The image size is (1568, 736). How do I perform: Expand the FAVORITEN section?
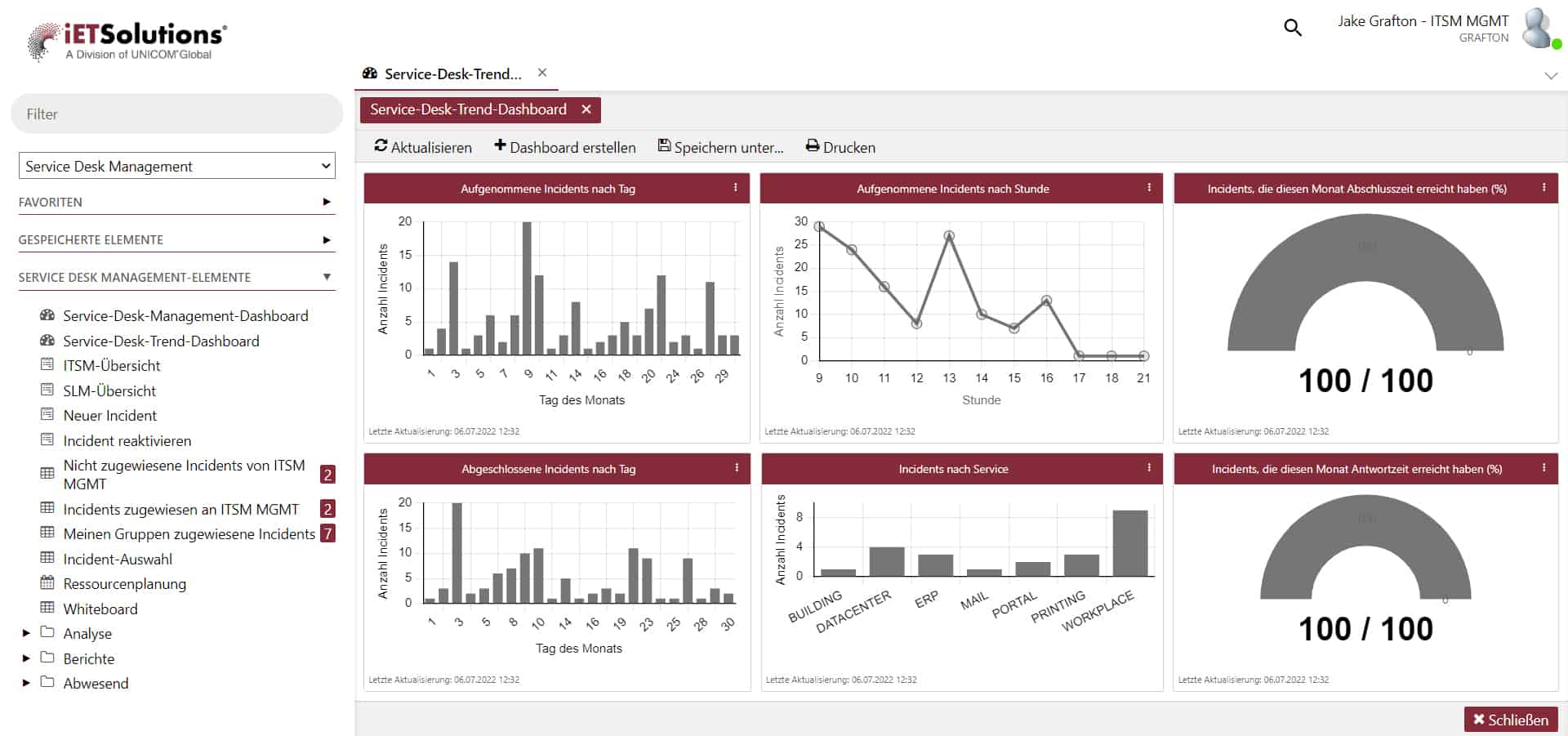click(x=325, y=202)
